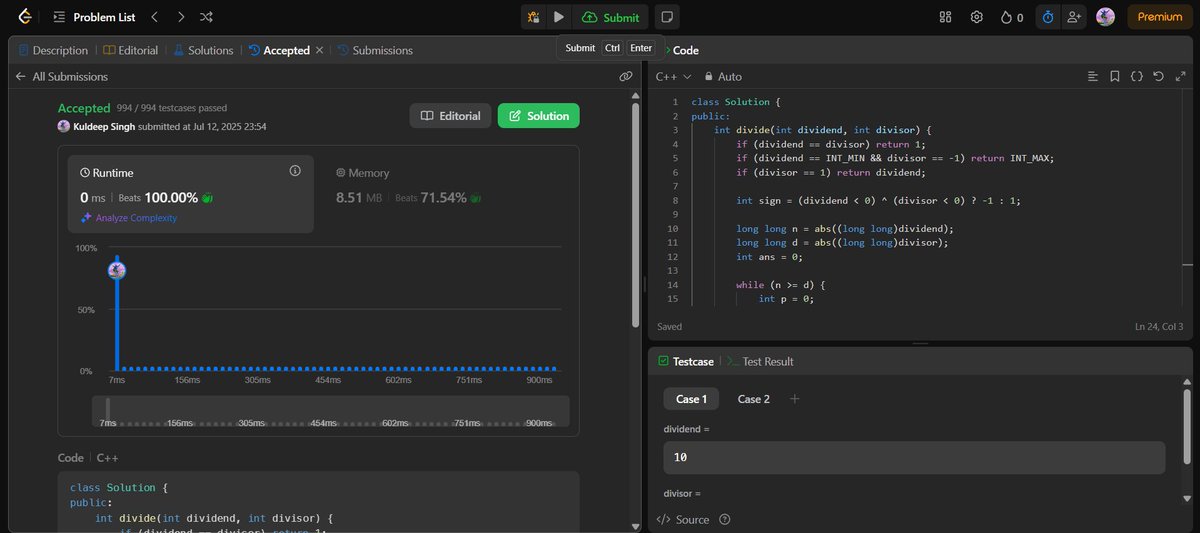
Task: Go to the next problem arrow
Action: click(180, 17)
